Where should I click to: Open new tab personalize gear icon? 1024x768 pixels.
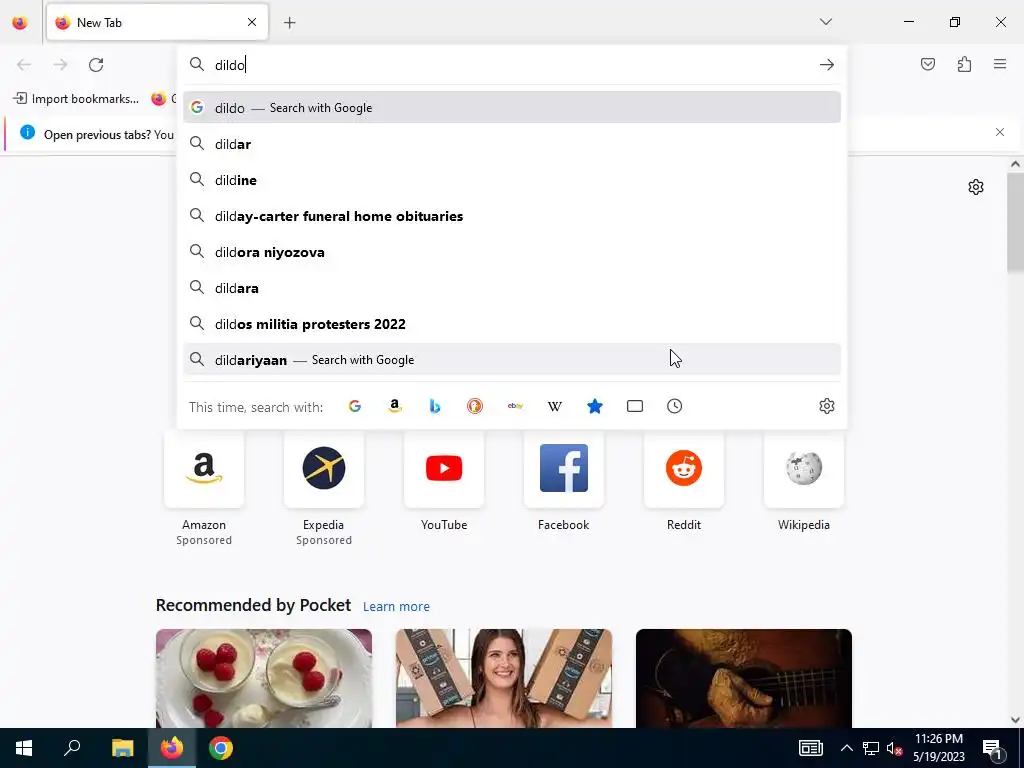(976, 187)
